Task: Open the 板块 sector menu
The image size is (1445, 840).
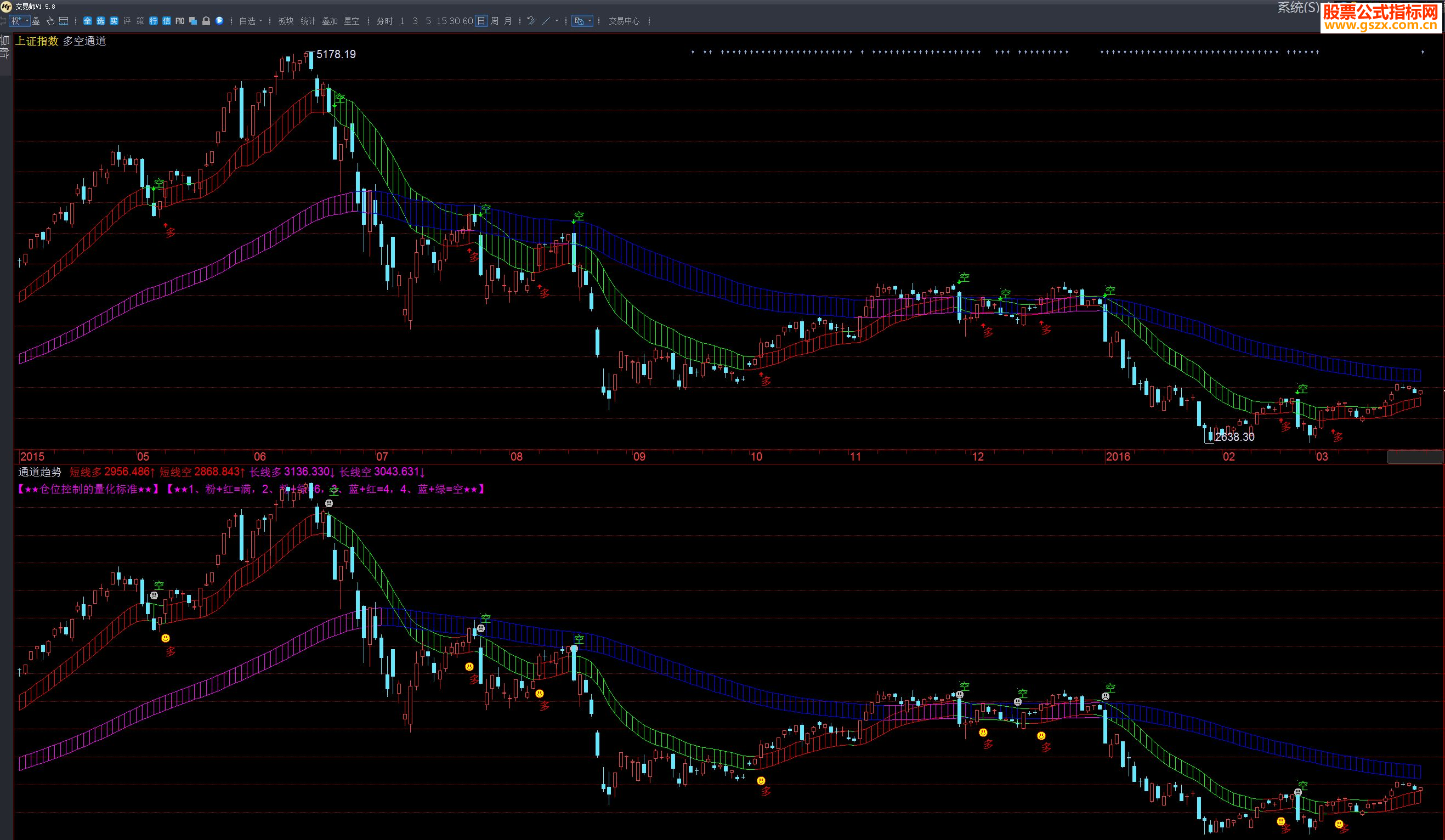Action: pos(286,21)
